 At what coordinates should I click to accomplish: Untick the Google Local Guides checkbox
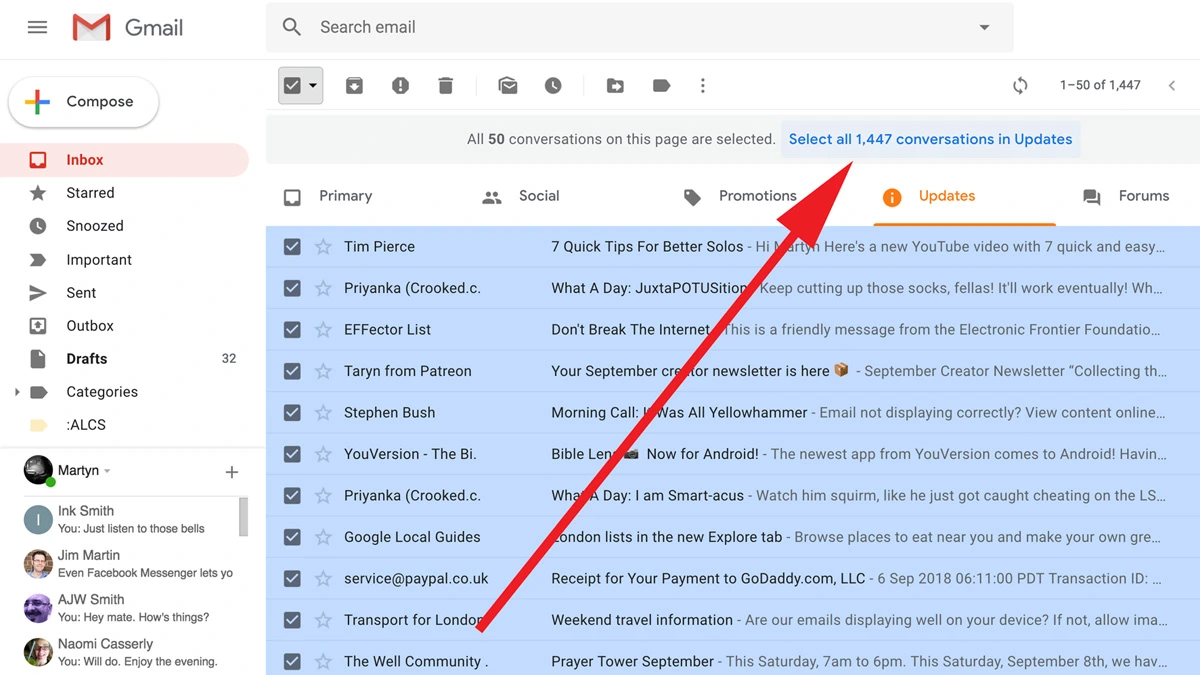[x=292, y=537]
